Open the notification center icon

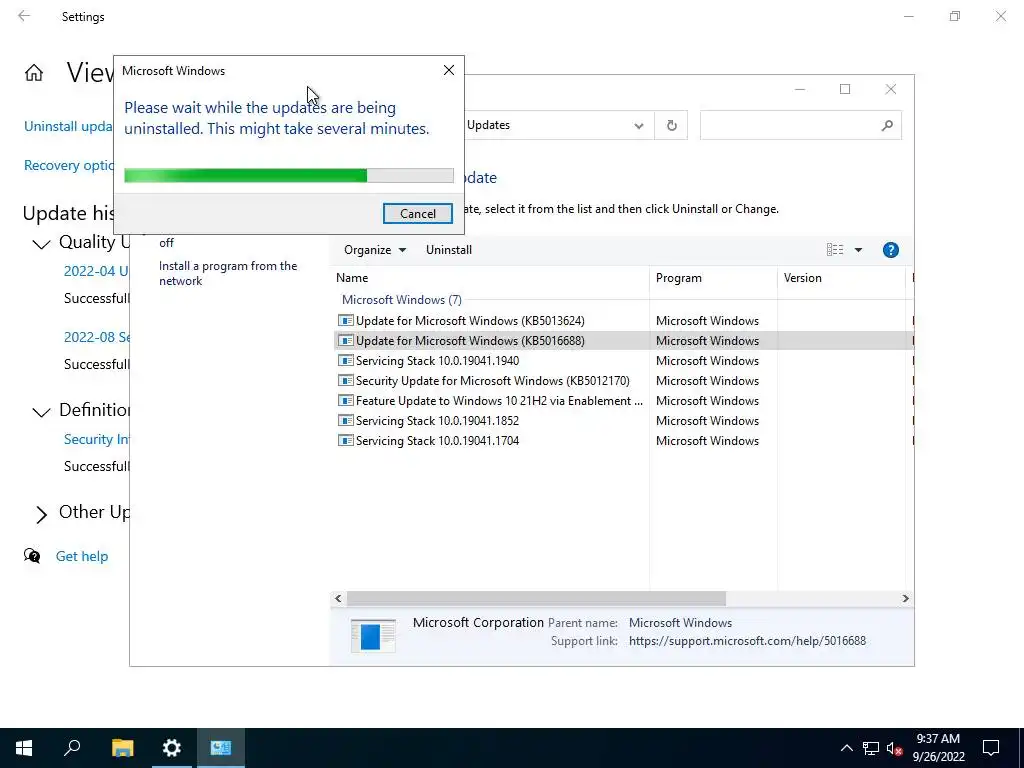pos(991,748)
